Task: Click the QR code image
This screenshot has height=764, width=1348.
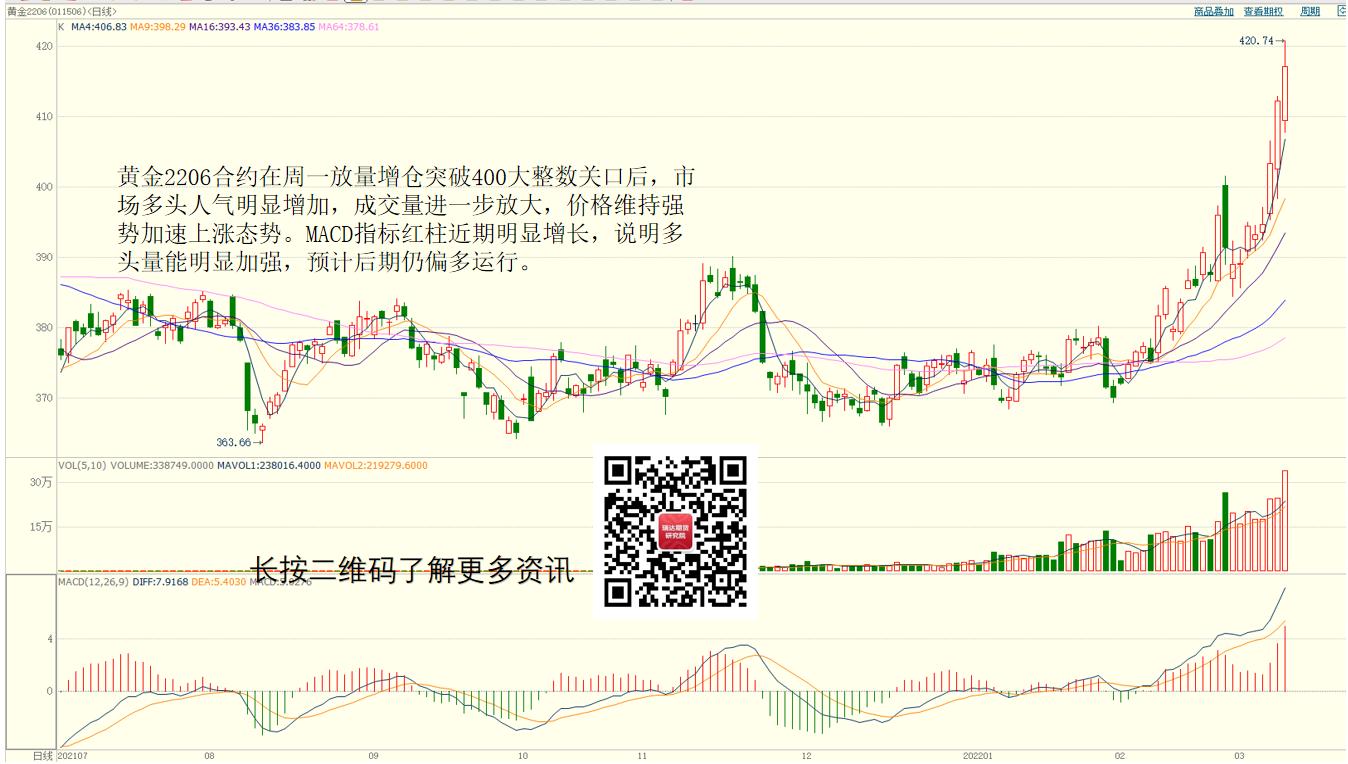Action: (676, 531)
